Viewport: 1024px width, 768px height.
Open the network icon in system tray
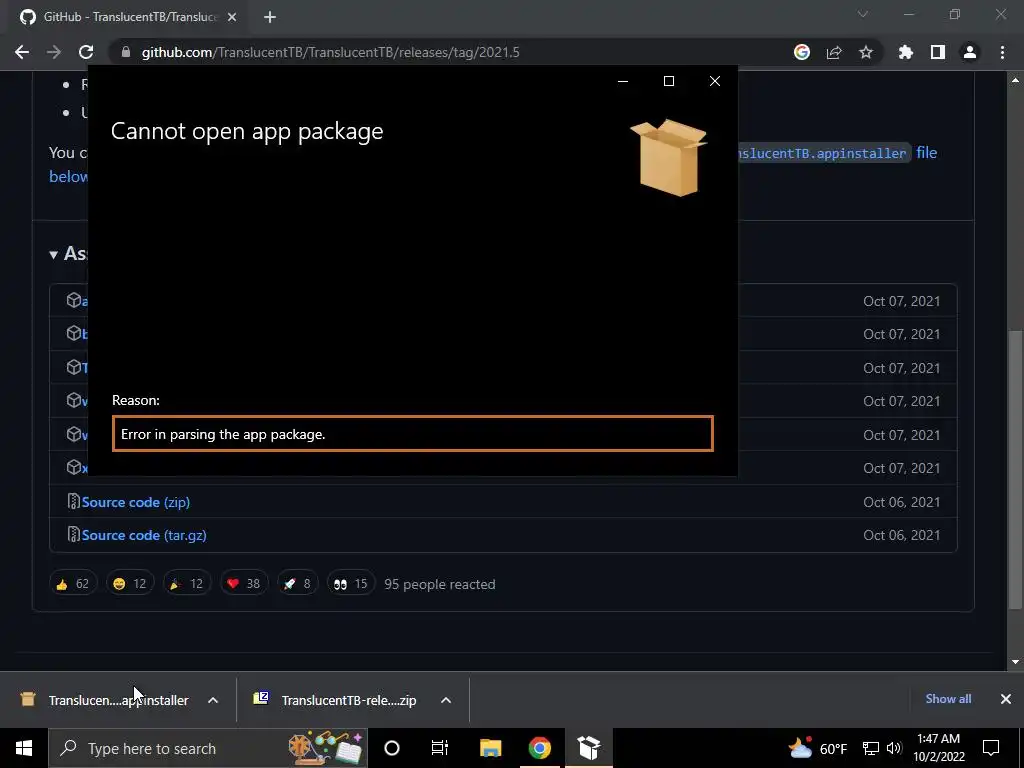coord(871,748)
